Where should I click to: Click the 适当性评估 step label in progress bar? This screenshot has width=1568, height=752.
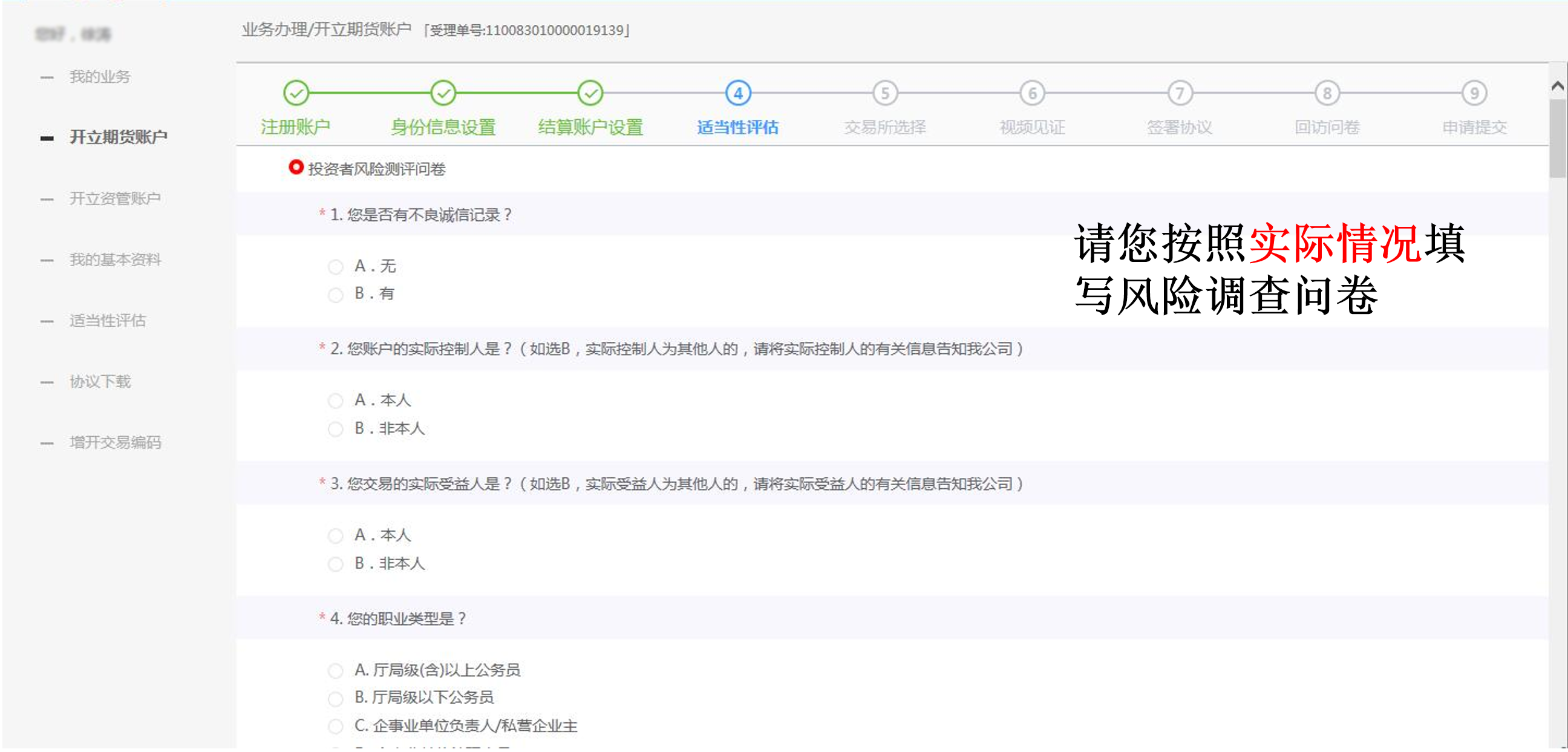point(738,126)
